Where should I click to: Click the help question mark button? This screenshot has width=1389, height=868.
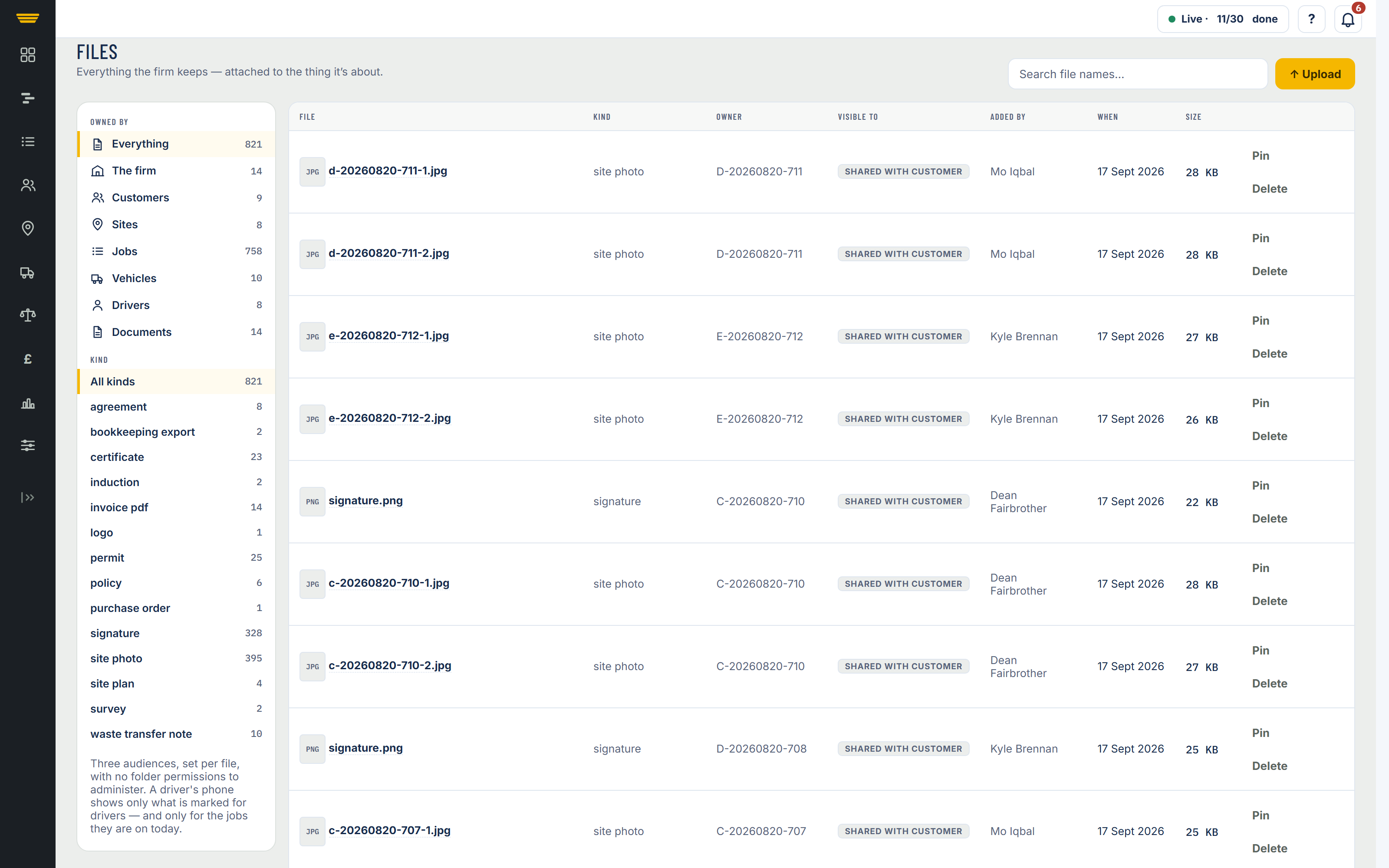click(1311, 20)
